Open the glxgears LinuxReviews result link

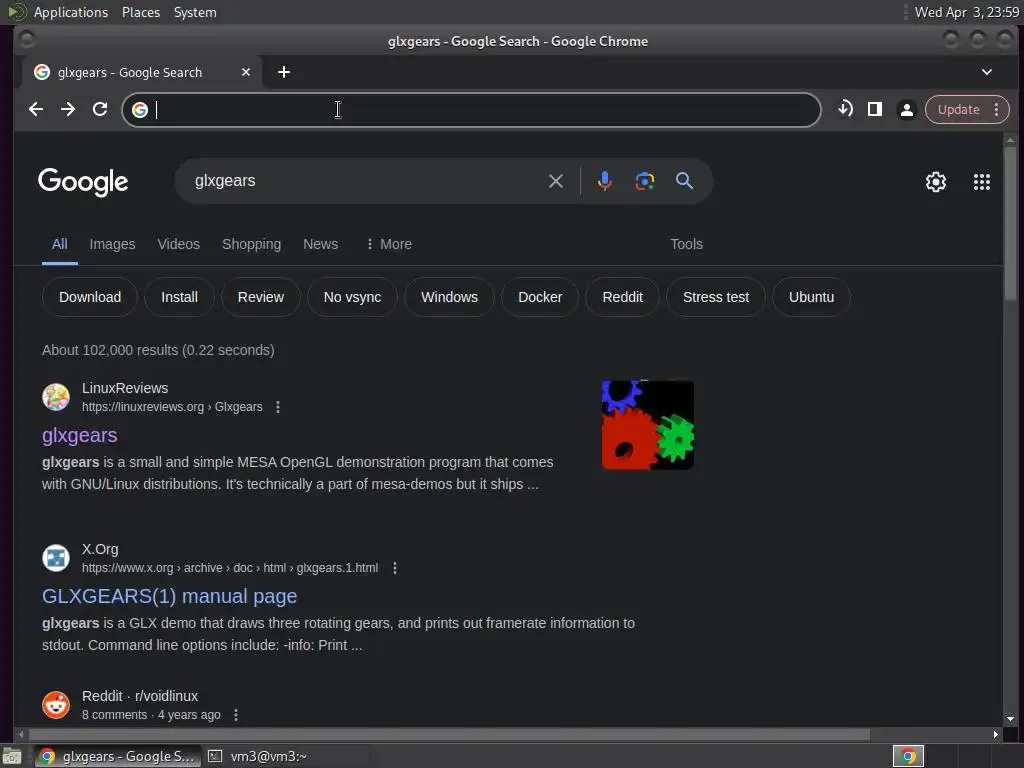80,436
